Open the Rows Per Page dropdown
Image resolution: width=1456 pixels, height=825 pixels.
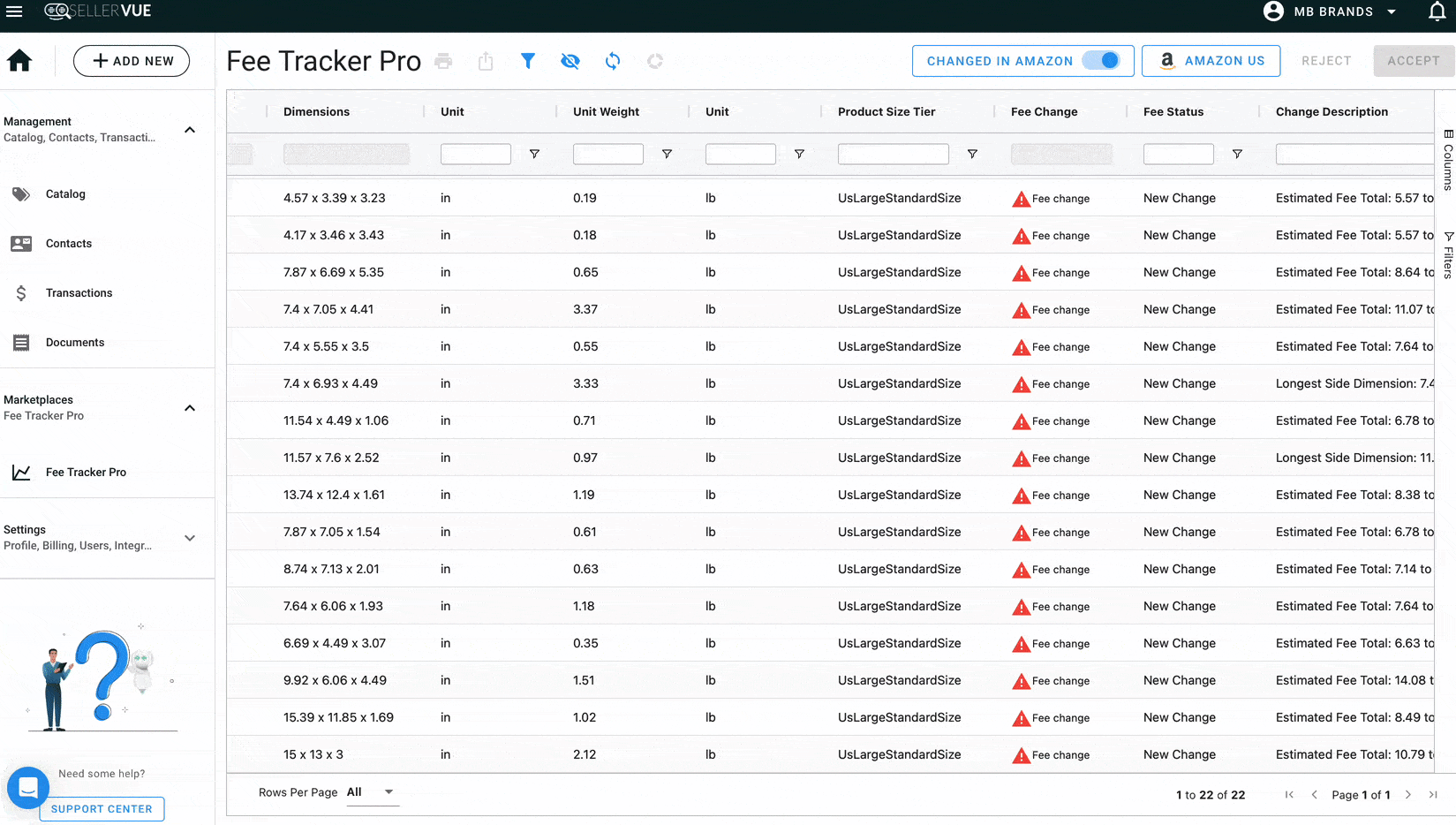[371, 792]
